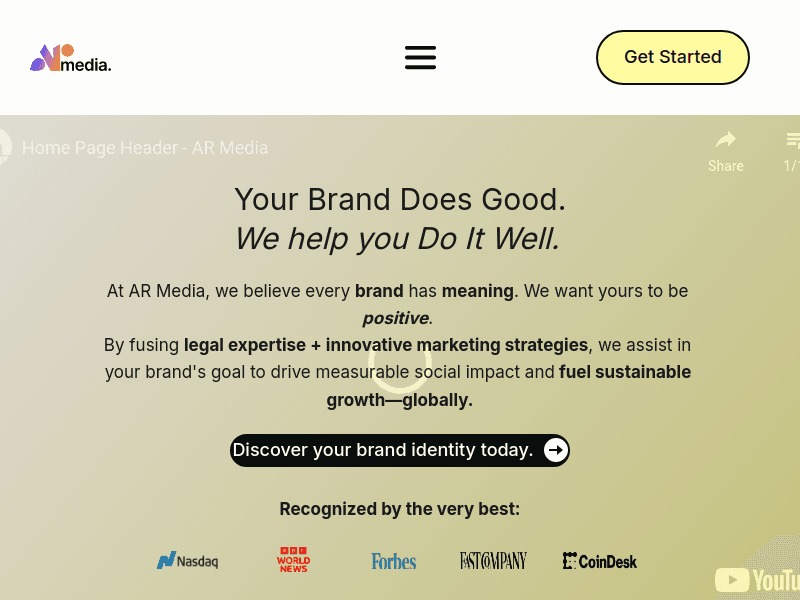This screenshot has height=600, width=800.
Task: Click the Nasdaq logo
Action: click(x=187, y=561)
